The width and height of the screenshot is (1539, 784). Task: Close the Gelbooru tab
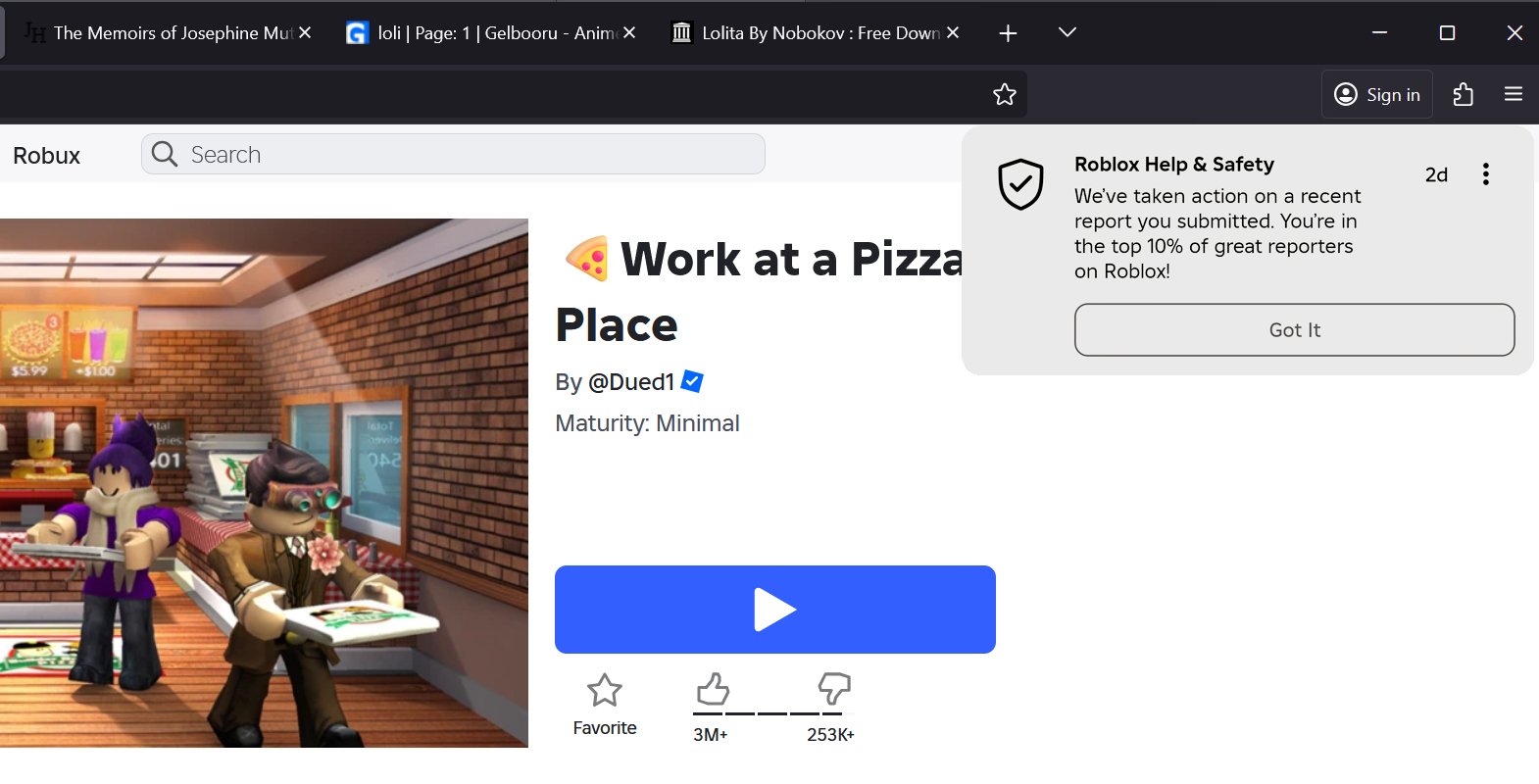tap(629, 33)
